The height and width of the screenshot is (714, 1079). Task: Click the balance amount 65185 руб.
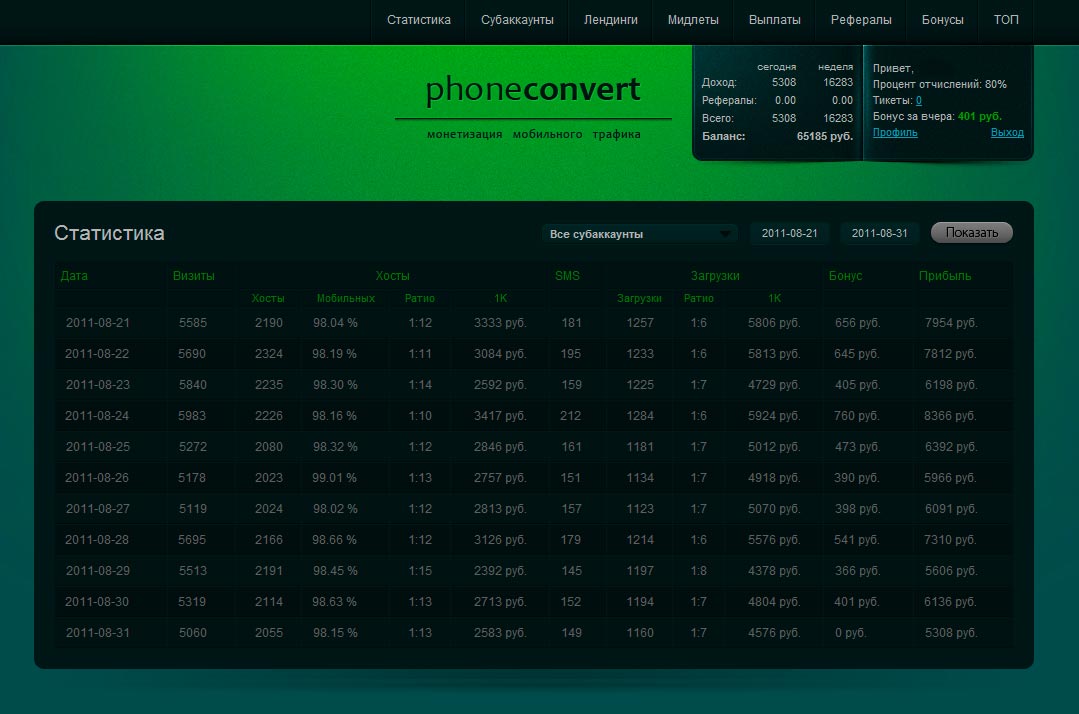click(x=824, y=136)
